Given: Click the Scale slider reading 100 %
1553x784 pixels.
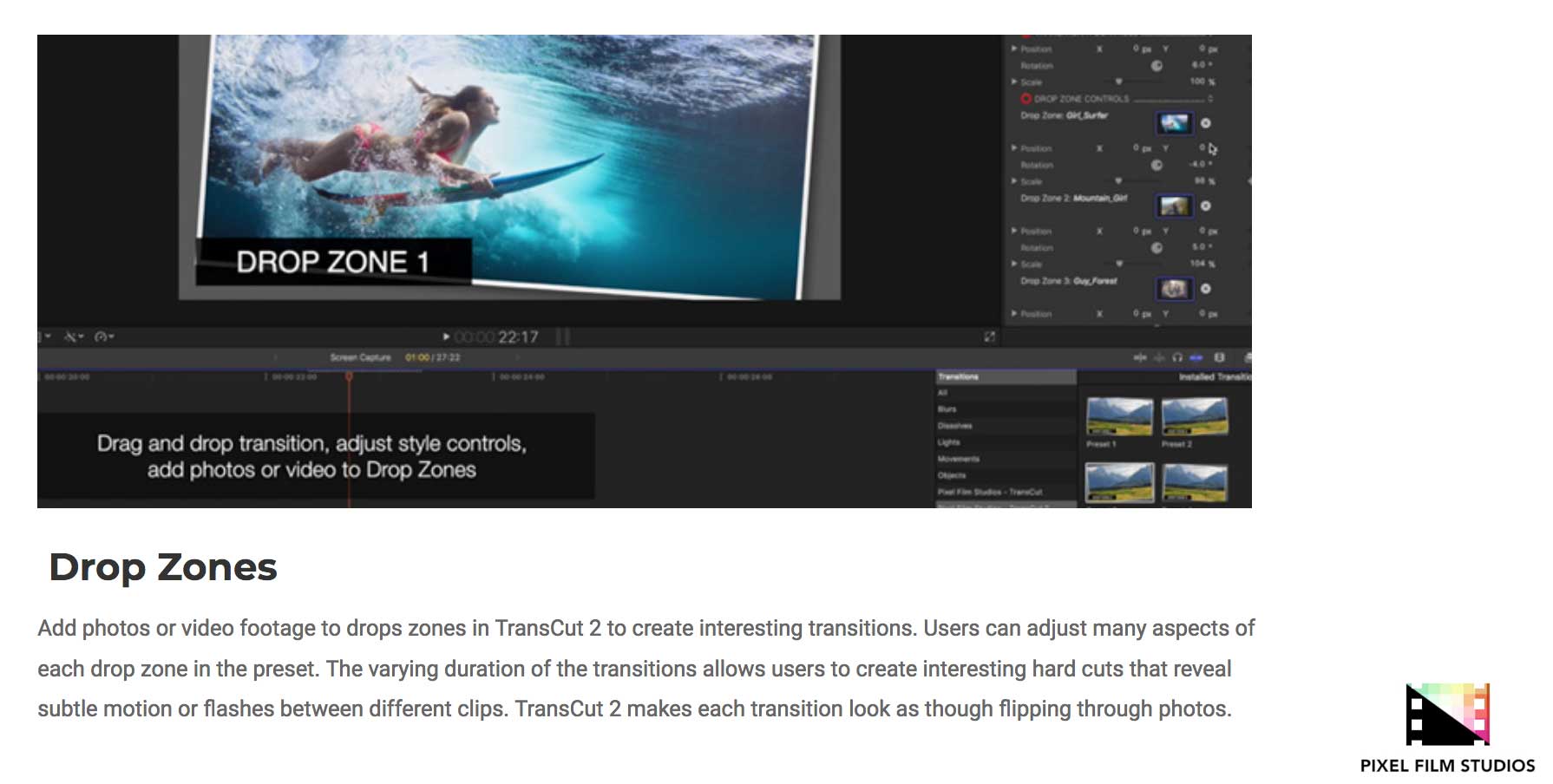Looking at the screenshot, I should tap(1118, 82).
